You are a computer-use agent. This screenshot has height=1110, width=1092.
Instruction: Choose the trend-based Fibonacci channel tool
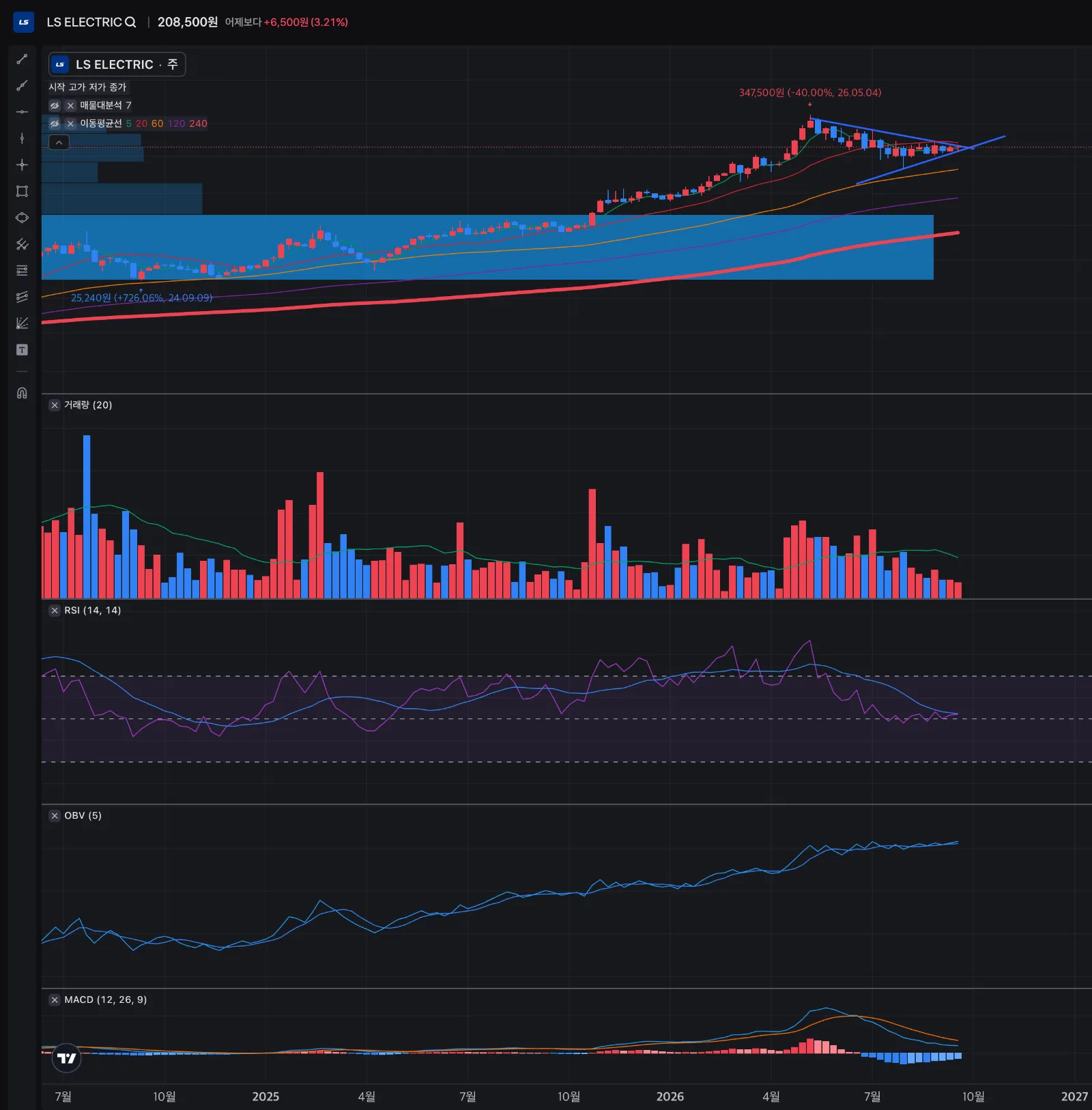[22, 297]
